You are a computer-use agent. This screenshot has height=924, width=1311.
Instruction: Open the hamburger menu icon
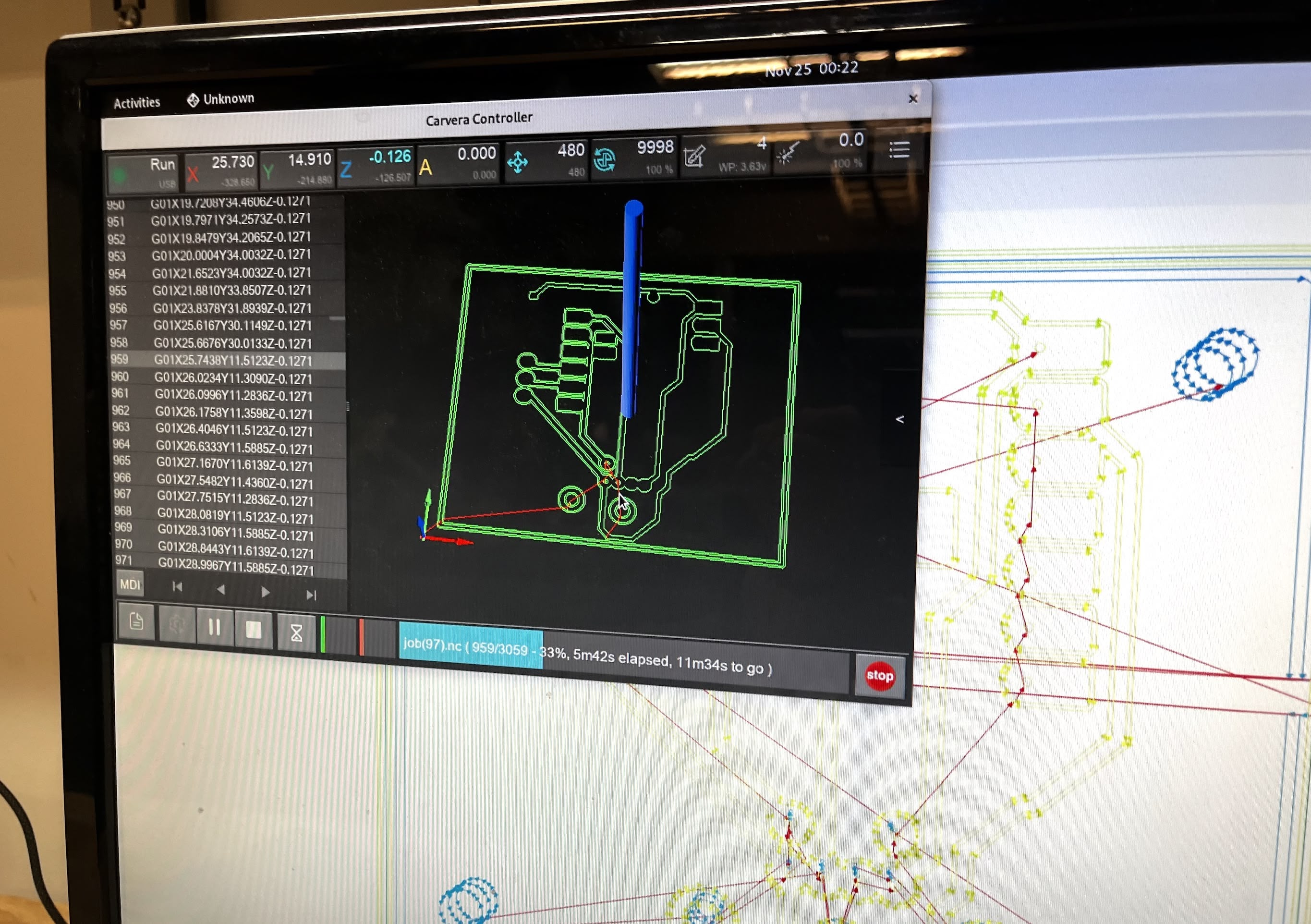coord(899,150)
